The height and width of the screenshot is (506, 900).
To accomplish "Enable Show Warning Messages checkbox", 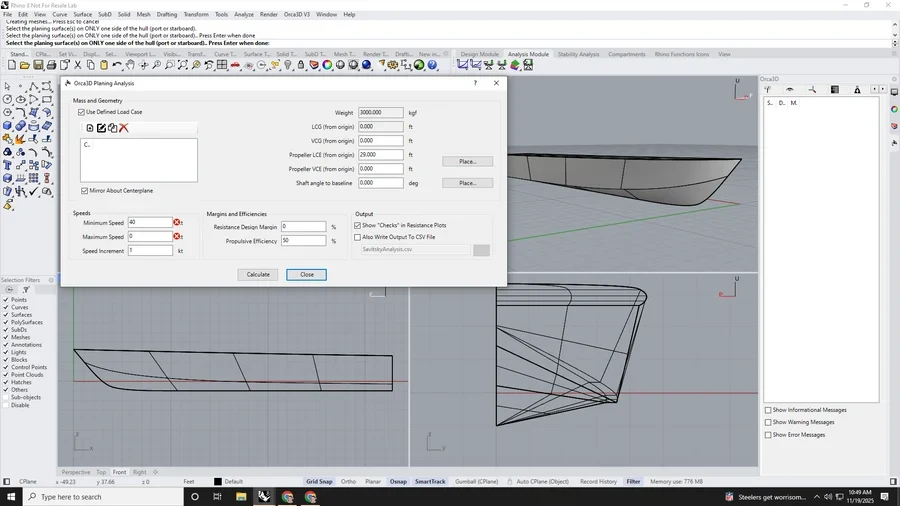I will click(x=768, y=422).
